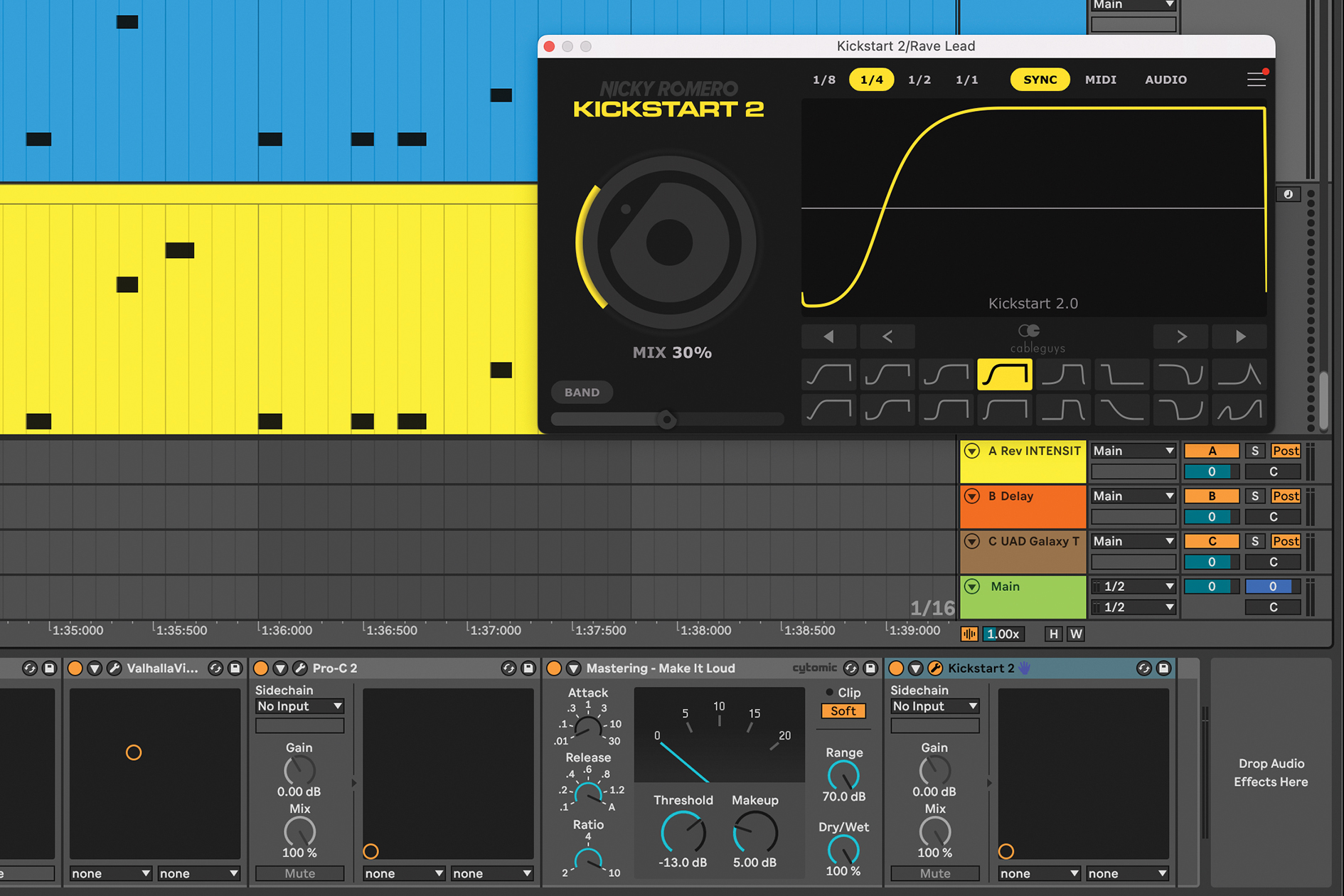Open Pro-C 2 device wrench configure icon
Viewport: 1344px width, 896px height.
(x=300, y=668)
